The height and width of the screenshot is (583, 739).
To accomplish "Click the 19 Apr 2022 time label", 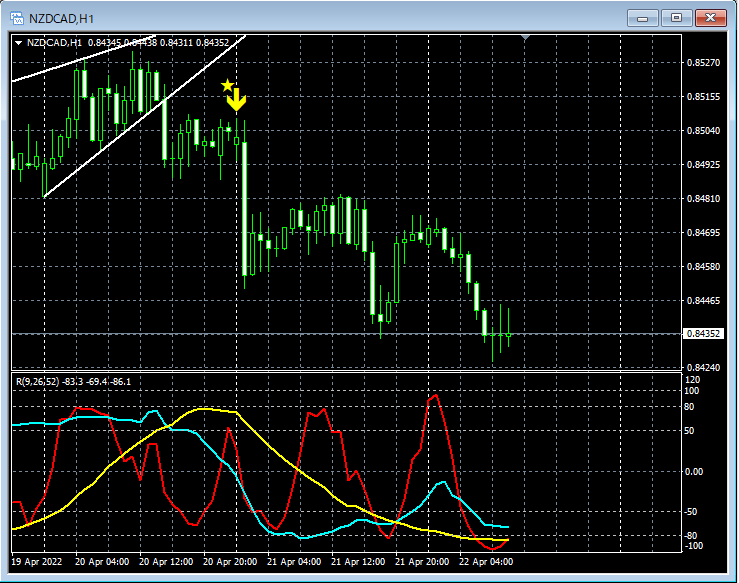I will [36, 562].
